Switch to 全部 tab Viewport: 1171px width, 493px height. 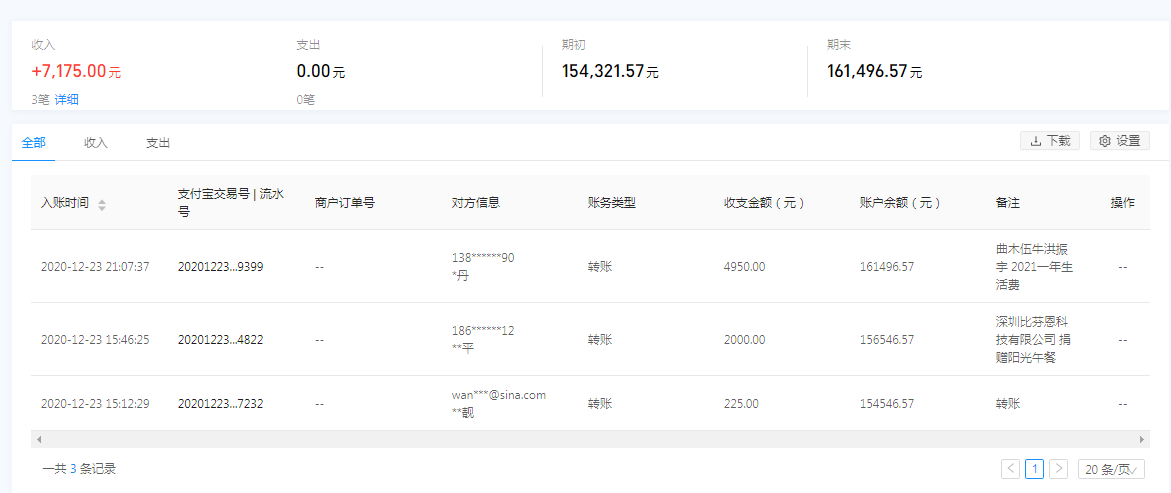coord(33,143)
